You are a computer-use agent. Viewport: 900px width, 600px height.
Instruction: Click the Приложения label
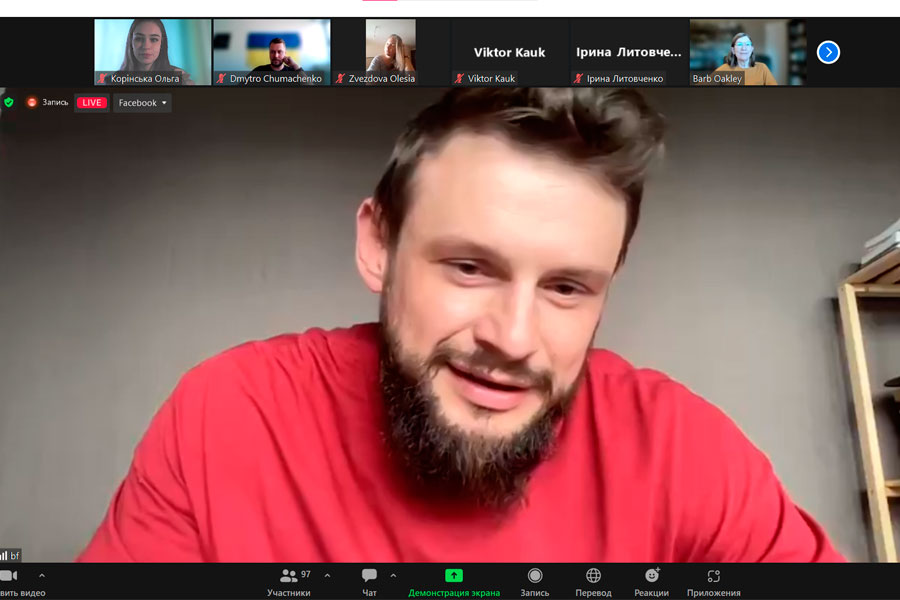(x=713, y=593)
